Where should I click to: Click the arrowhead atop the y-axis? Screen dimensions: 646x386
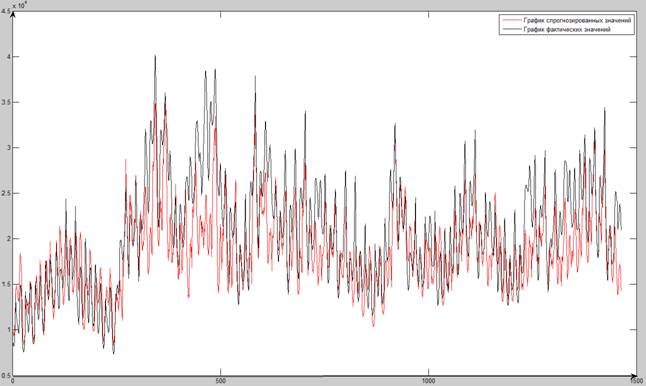(x=13, y=14)
